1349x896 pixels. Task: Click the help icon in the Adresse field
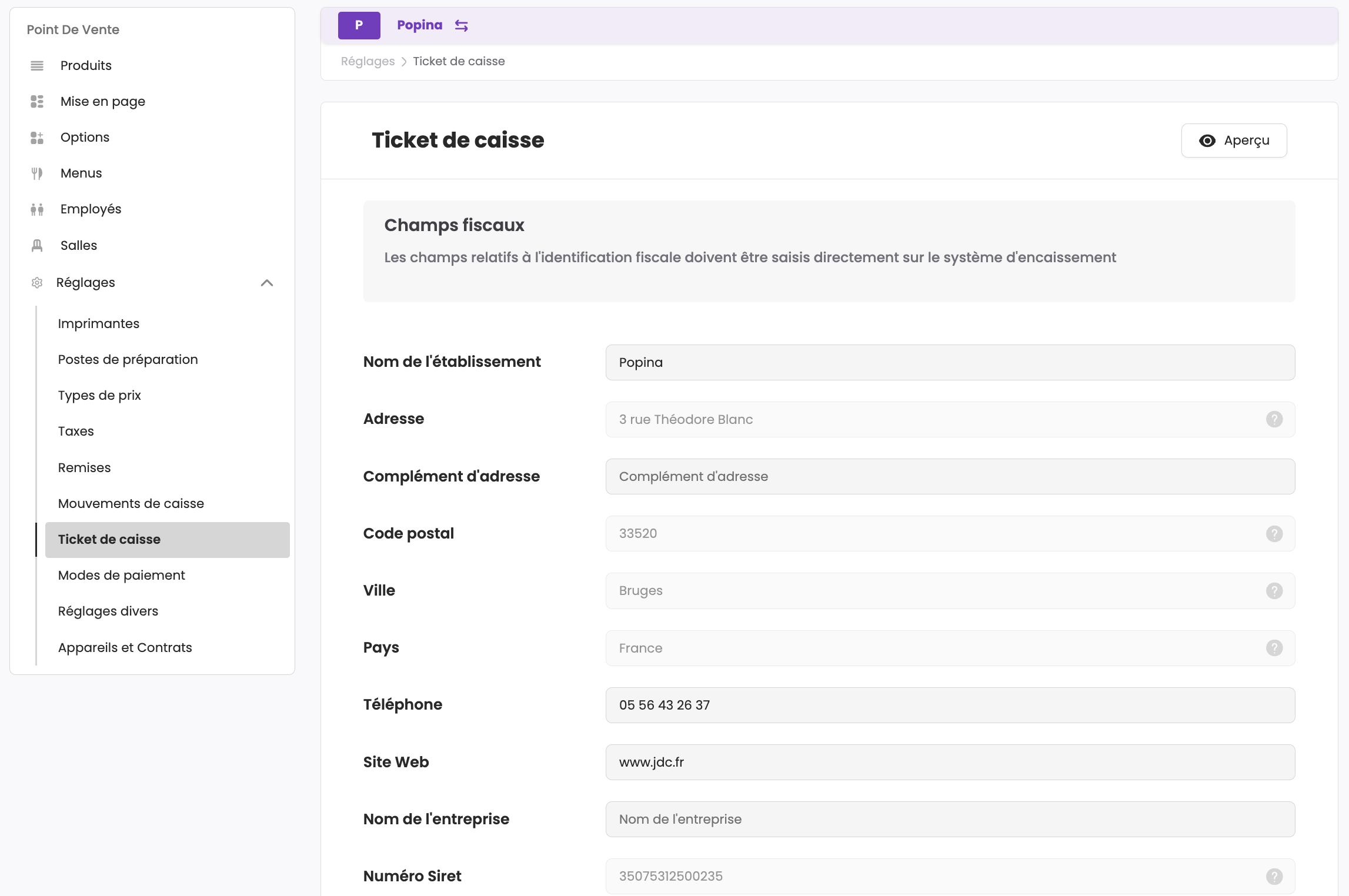(1274, 419)
